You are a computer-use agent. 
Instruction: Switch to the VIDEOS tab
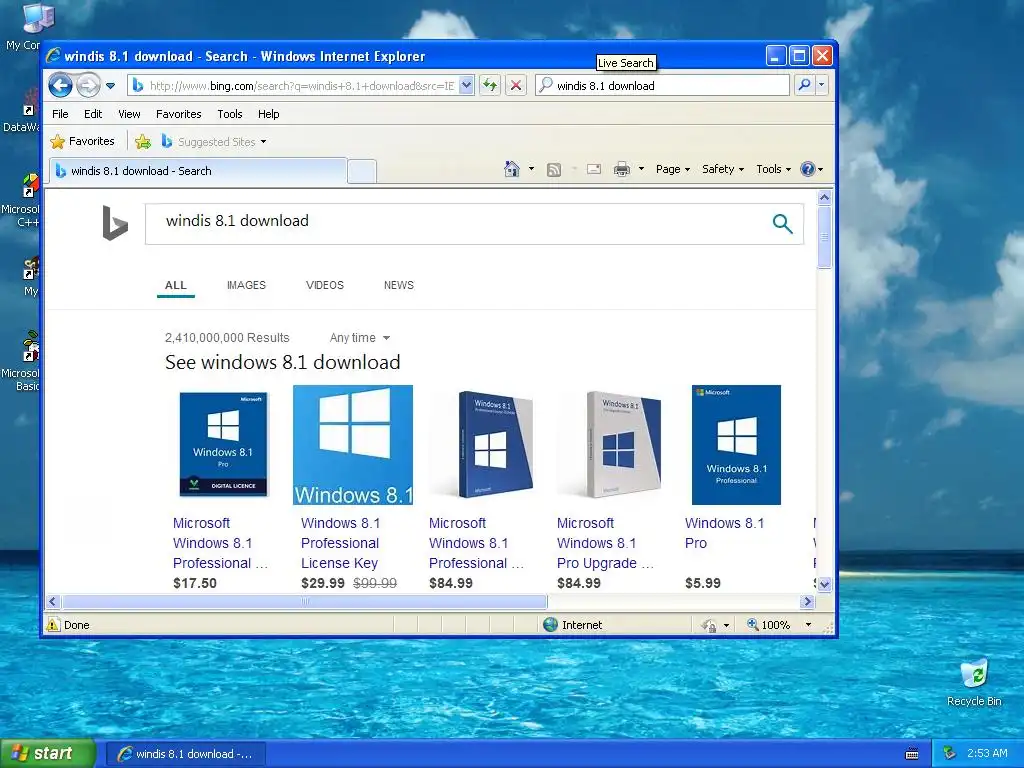tap(325, 285)
